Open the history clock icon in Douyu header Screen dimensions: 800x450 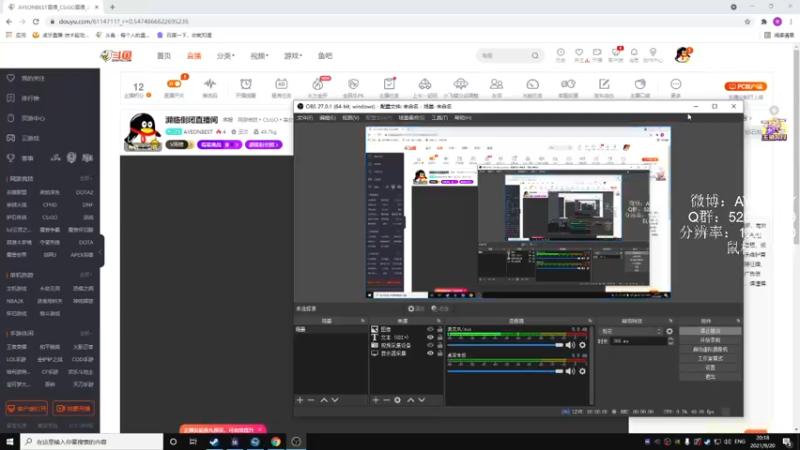(560, 53)
